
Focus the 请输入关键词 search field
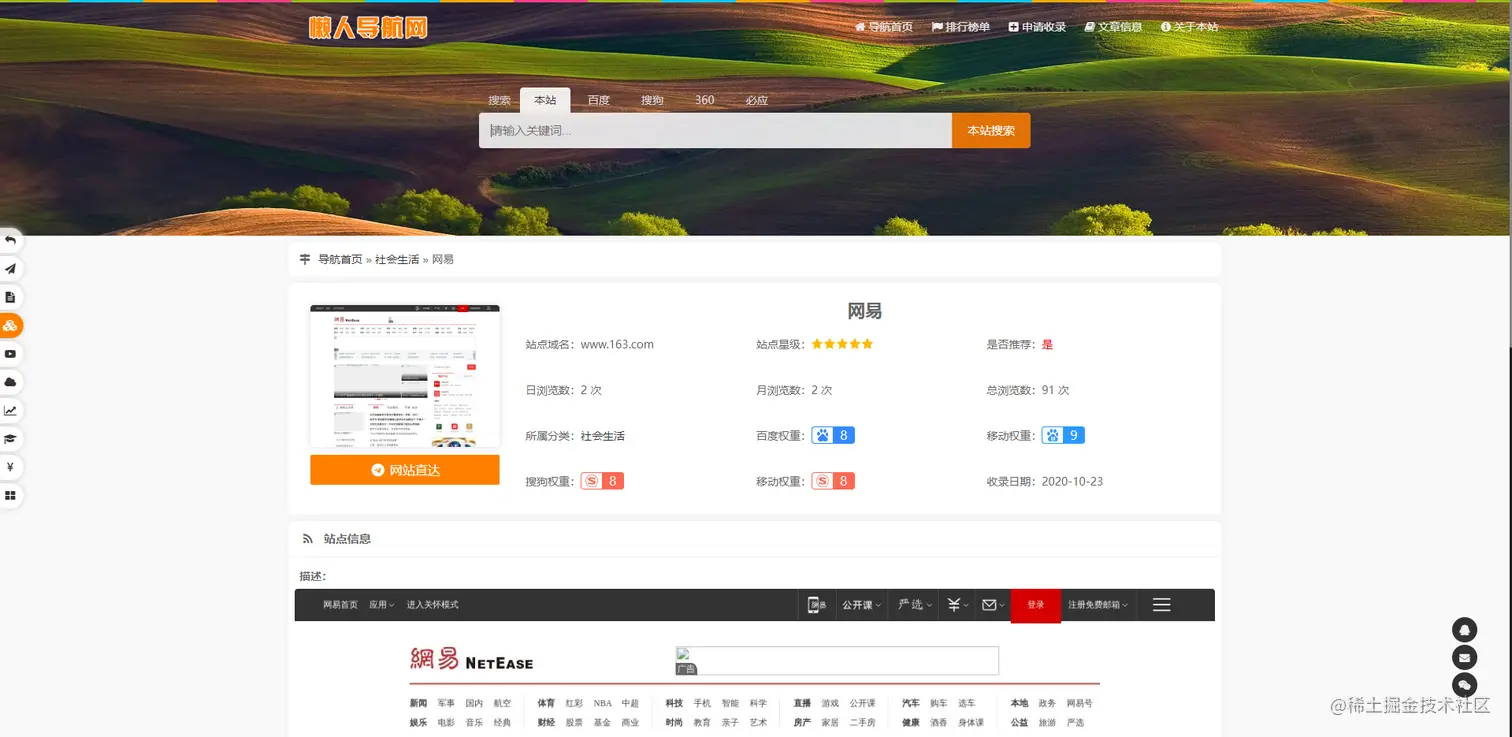pyautogui.click(x=715, y=130)
